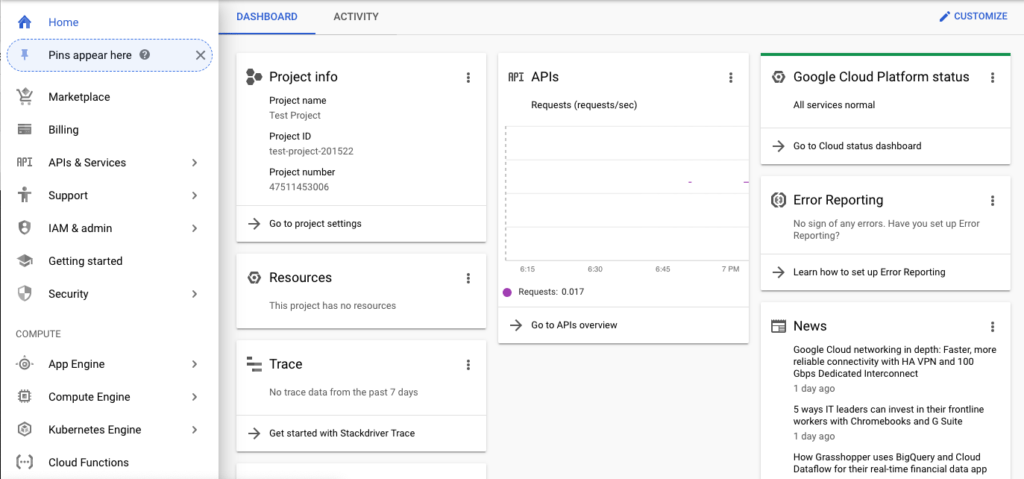
Task: Click the pin icon in Pins banner
Action: tap(25, 55)
